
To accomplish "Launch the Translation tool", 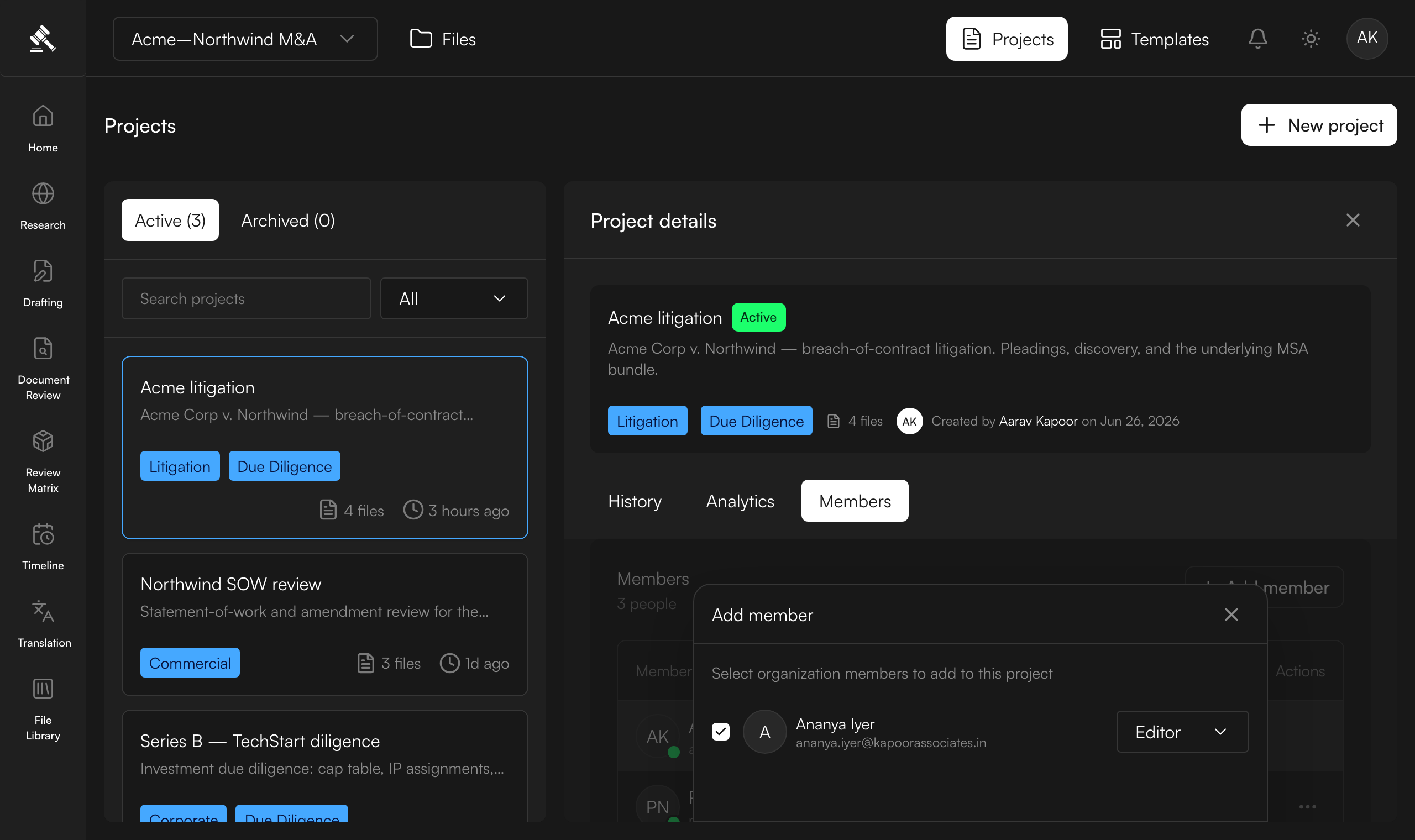I will click(x=43, y=624).
